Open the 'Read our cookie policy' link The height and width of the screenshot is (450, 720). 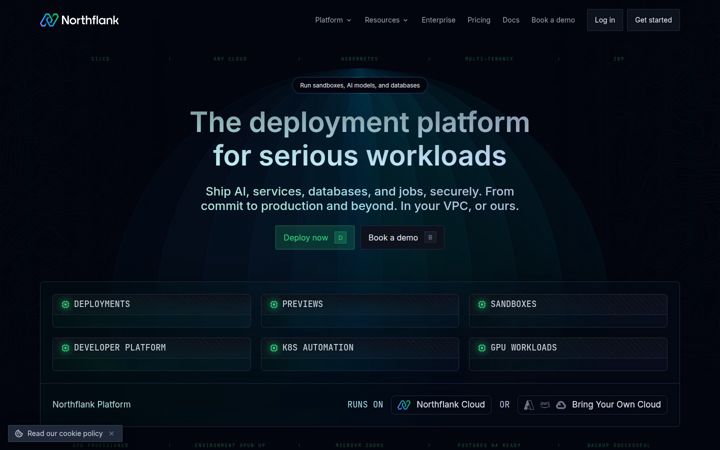[65, 433]
